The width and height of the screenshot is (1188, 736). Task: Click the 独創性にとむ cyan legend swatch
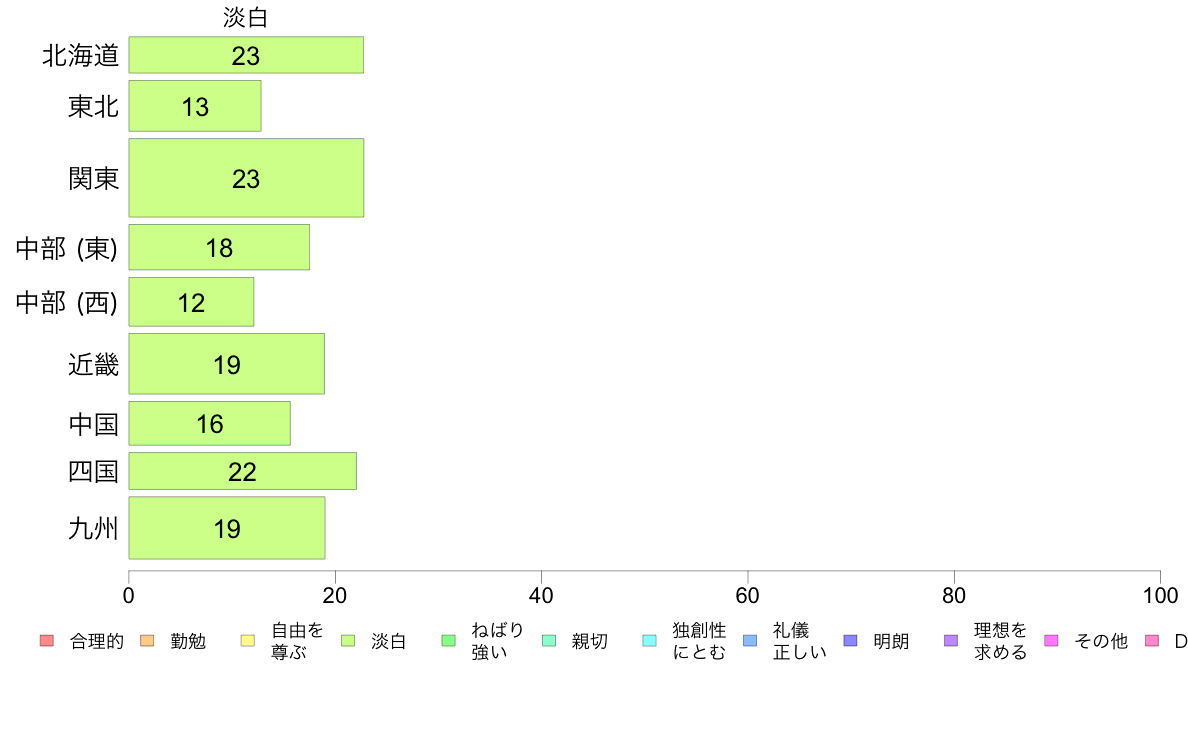pyautogui.click(x=649, y=640)
